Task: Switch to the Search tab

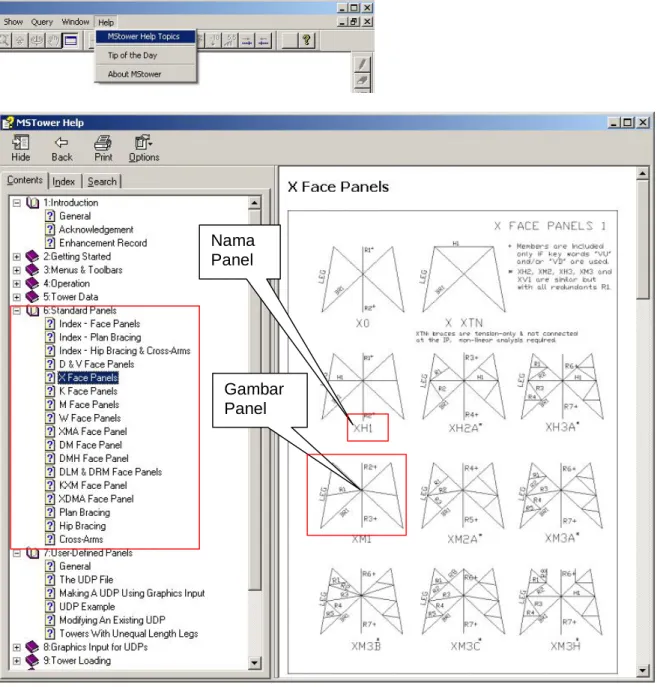Action: 102,181
